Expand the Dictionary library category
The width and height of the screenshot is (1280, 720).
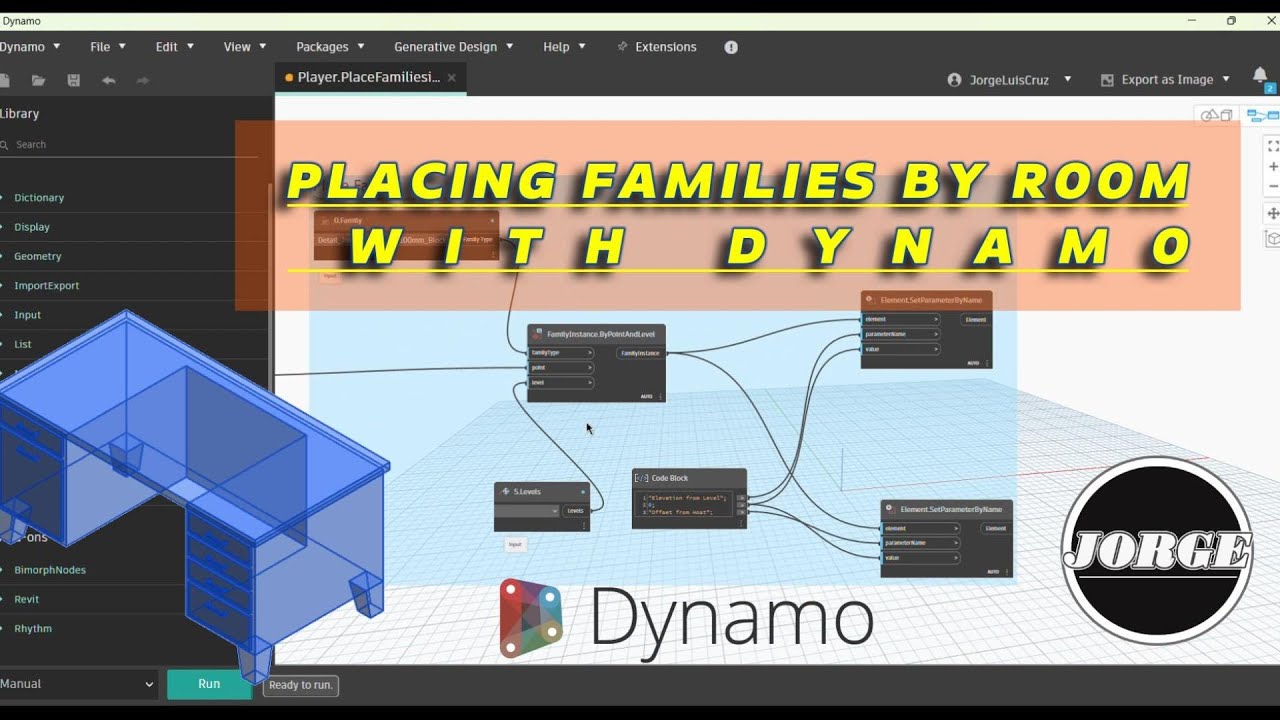point(38,198)
